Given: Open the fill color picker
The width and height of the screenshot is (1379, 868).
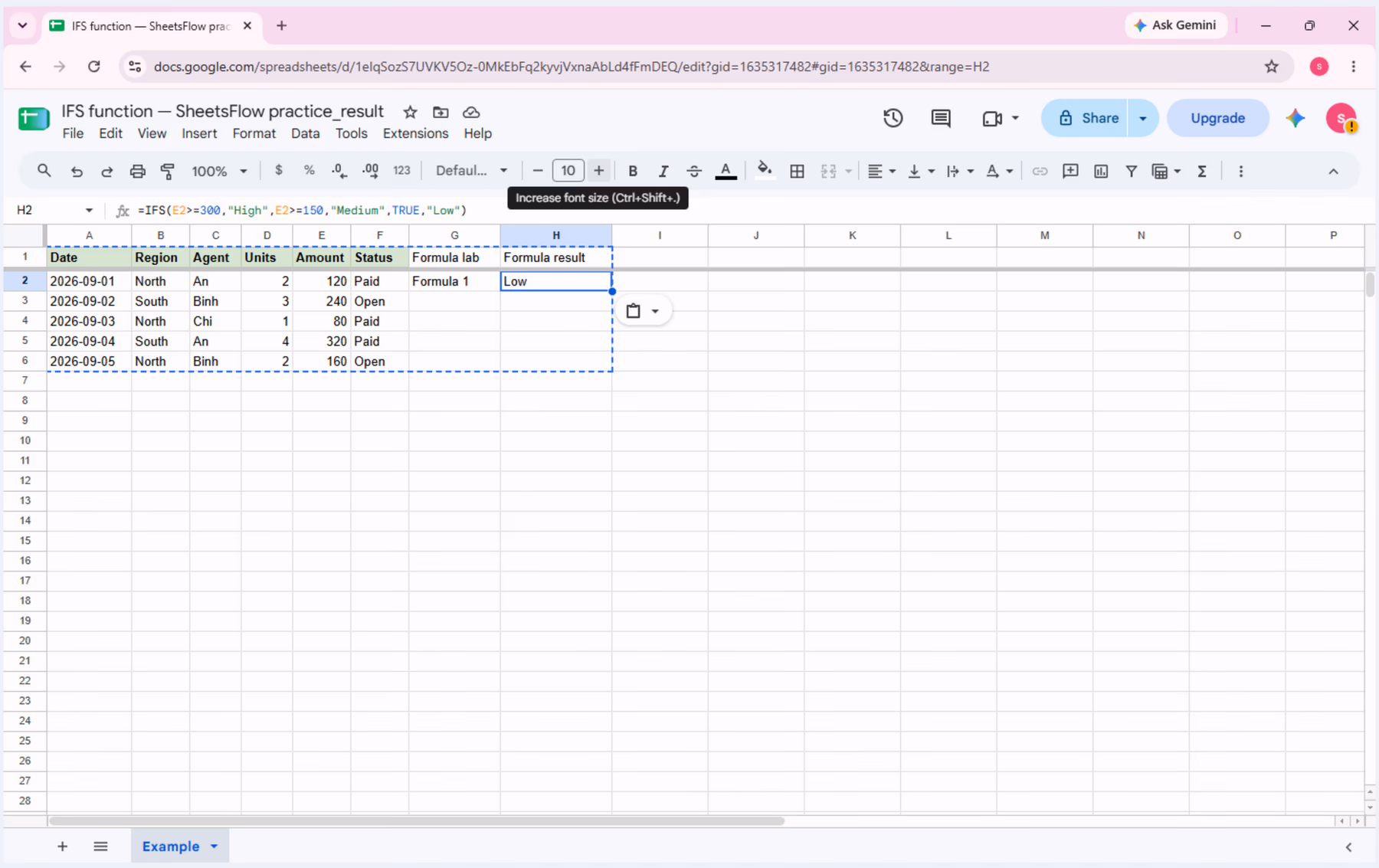Looking at the screenshot, I should coord(764,171).
